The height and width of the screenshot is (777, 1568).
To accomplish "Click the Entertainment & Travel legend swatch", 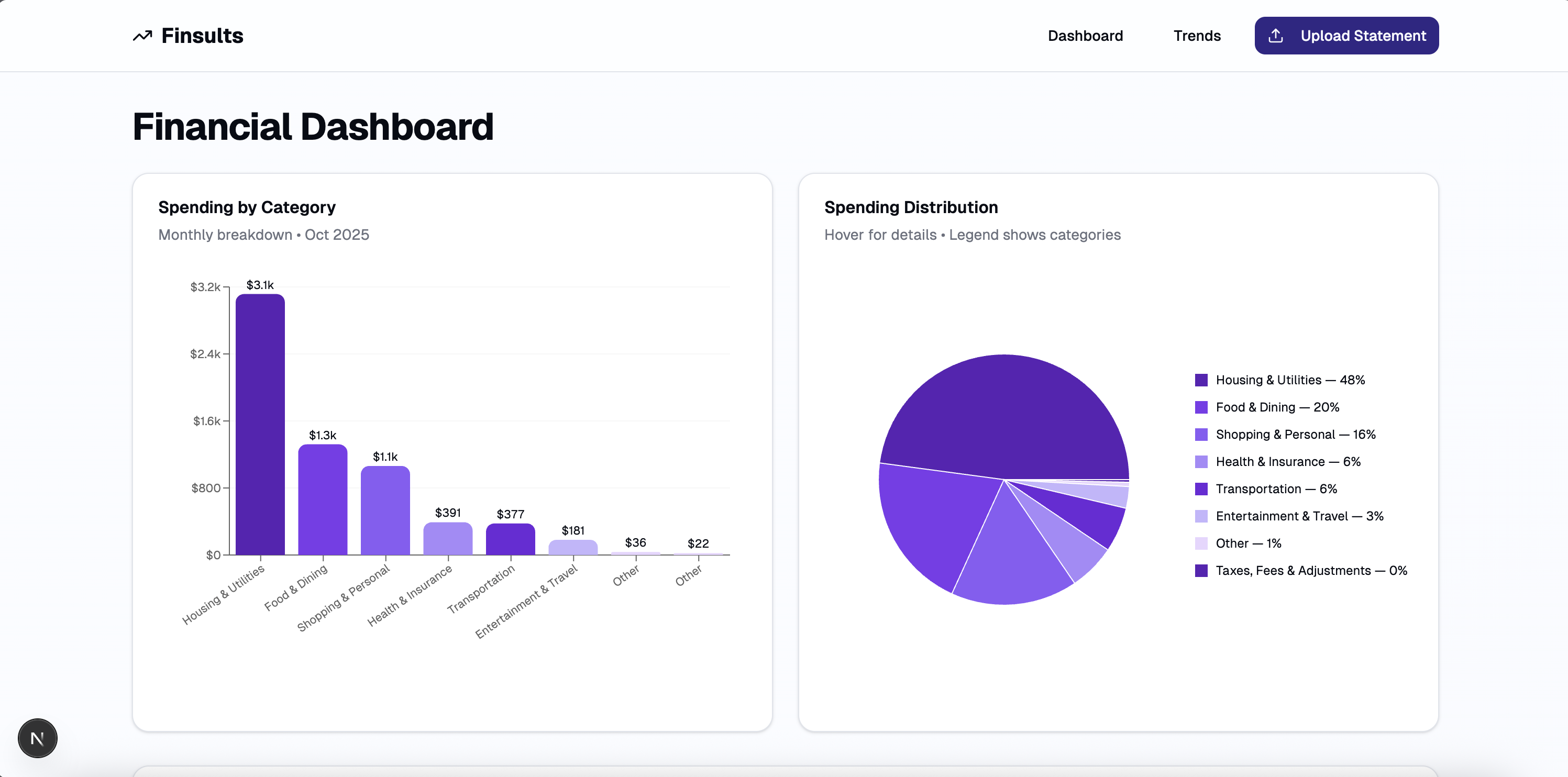I will click(x=1200, y=517).
